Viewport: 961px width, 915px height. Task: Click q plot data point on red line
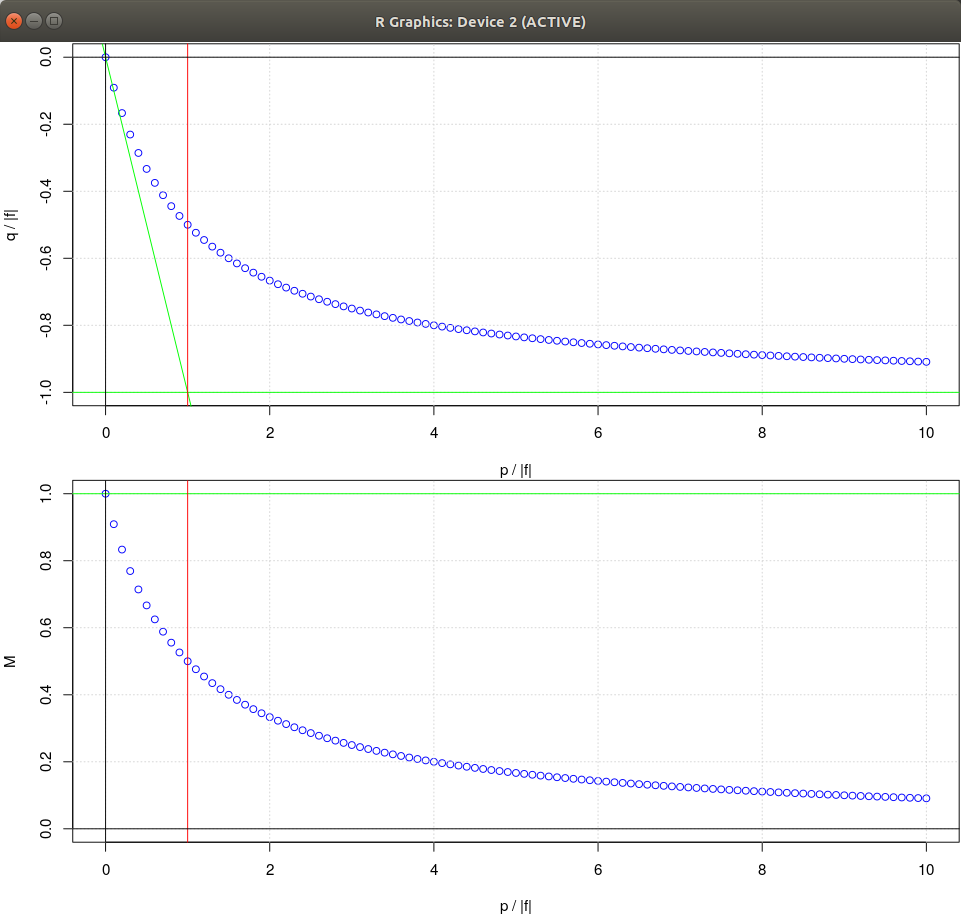188,225
